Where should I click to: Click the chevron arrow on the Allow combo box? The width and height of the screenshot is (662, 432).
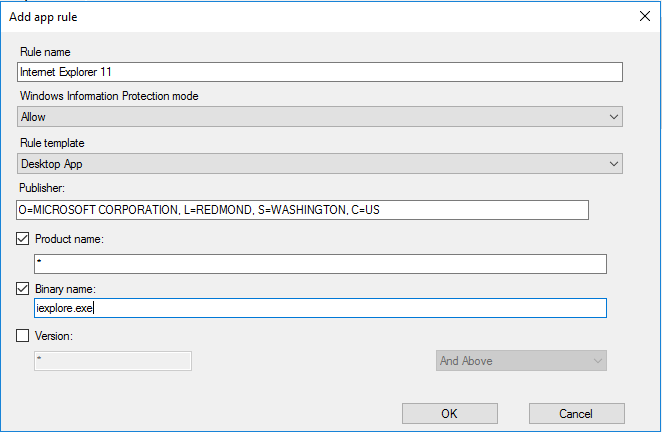click(614, 117)
